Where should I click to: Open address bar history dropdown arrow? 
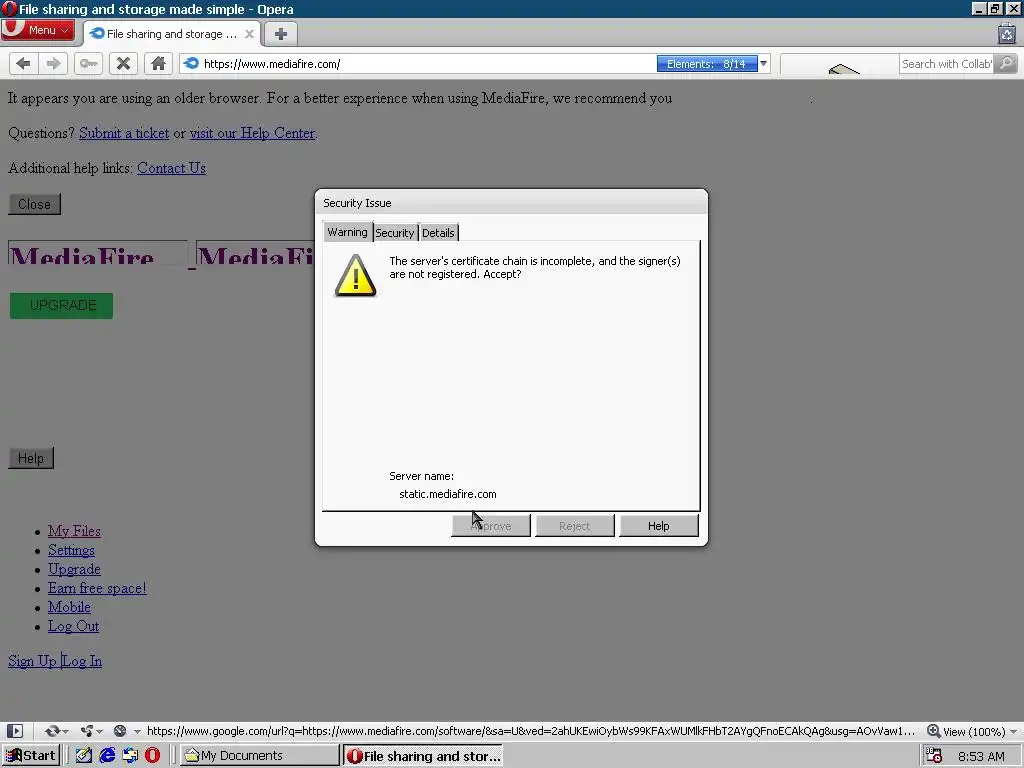click(x=763, y=63)
